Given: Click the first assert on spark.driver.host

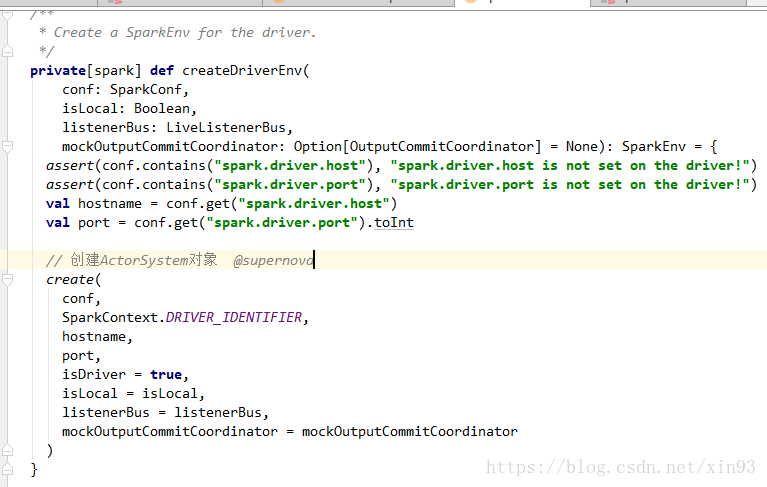Looking at the screenshot, I should (69, 166).
